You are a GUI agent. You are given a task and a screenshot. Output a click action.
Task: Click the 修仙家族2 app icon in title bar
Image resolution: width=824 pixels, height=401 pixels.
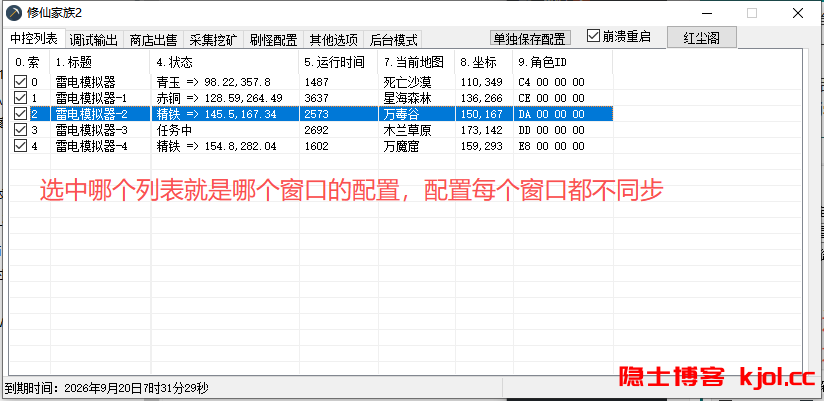coord(14,13)
